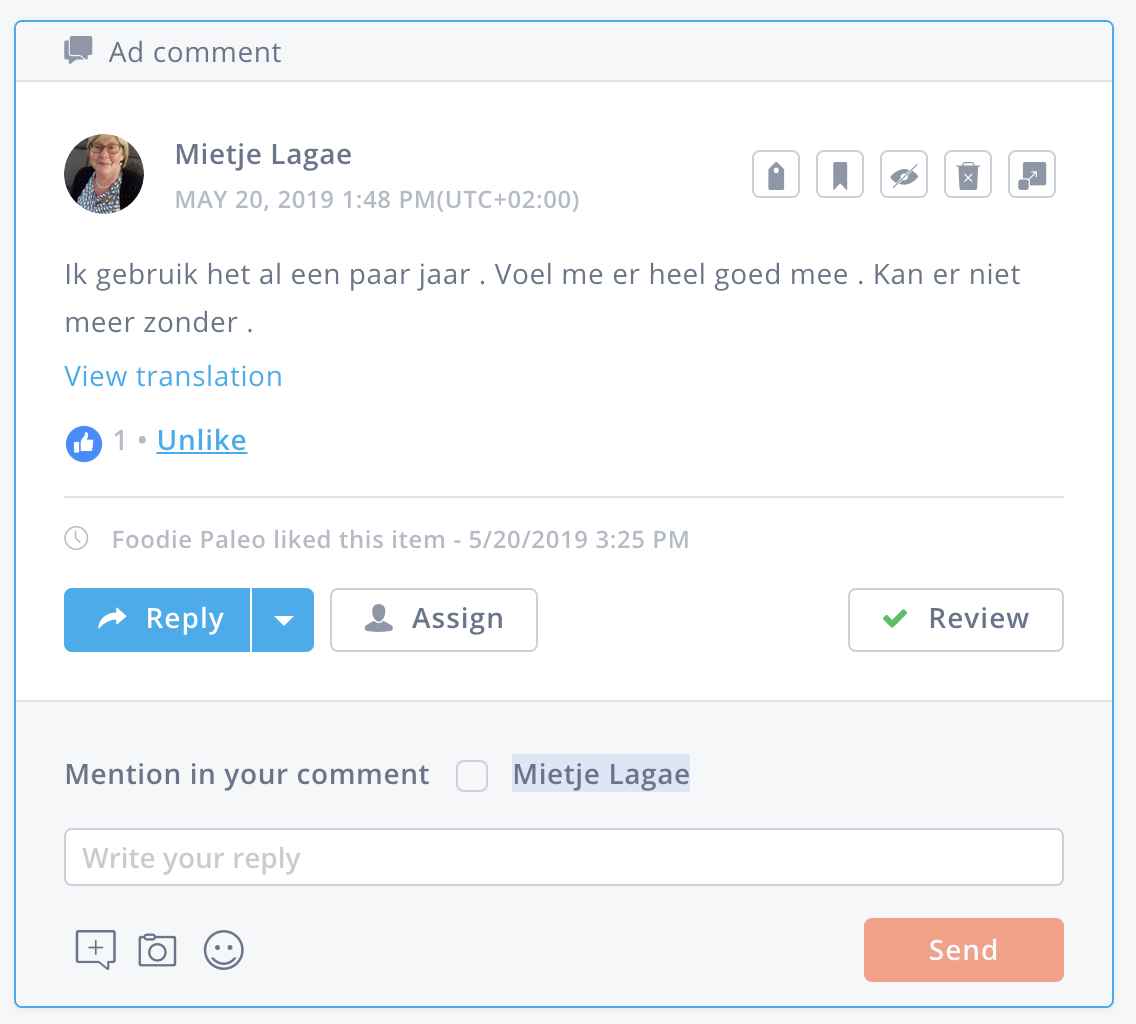Click the blue thumbs-up like icon

tap(84, 443)
